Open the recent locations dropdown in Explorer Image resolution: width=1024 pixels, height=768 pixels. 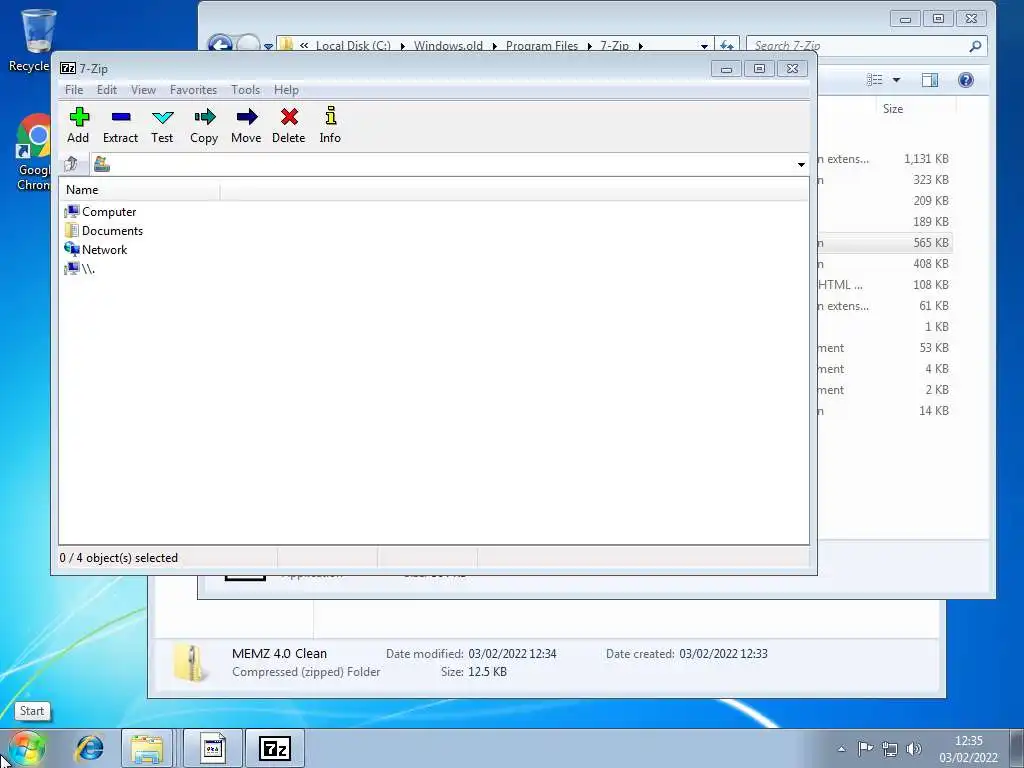[268, 46]
